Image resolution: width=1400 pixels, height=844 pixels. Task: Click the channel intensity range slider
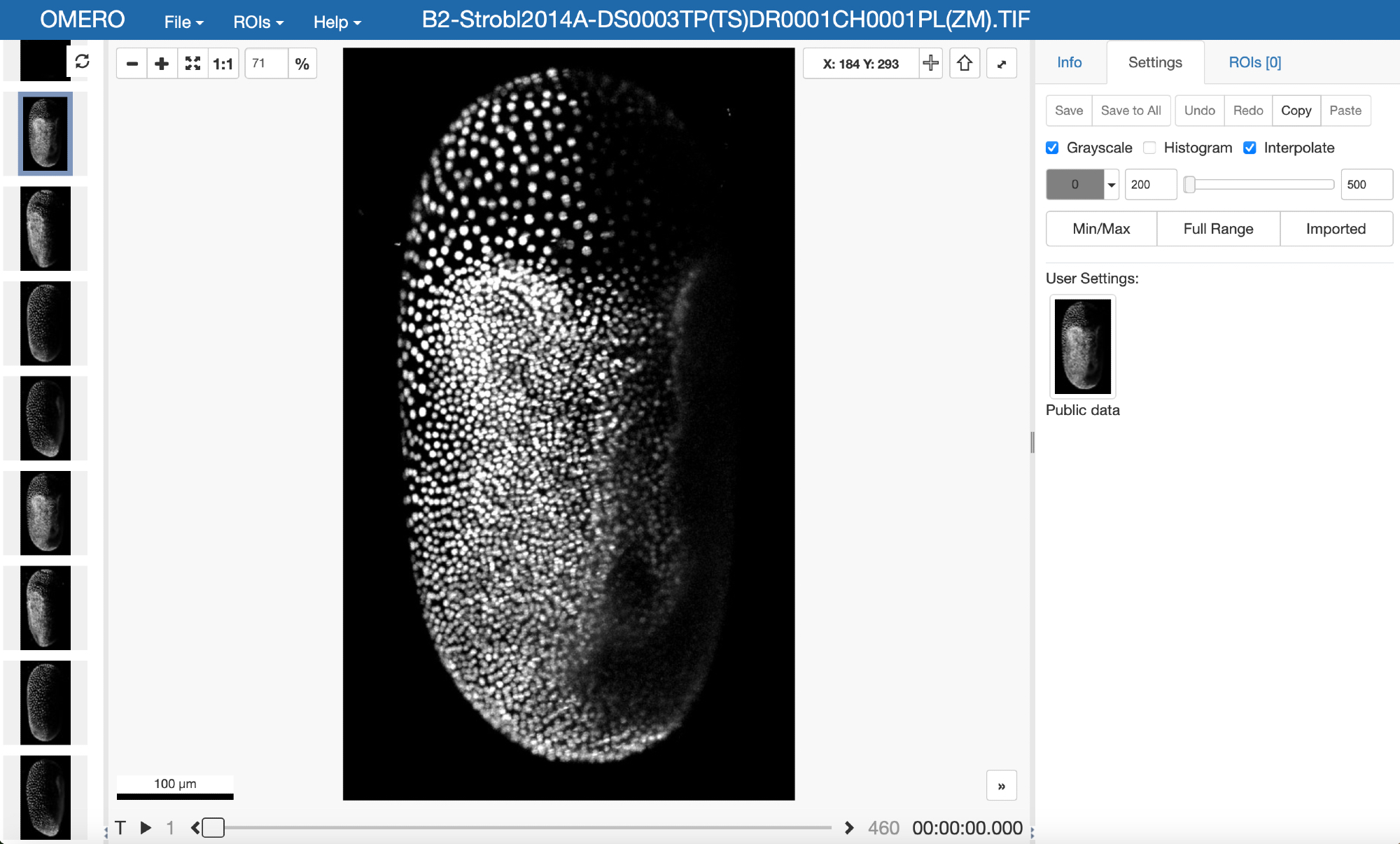[1259, 185]
